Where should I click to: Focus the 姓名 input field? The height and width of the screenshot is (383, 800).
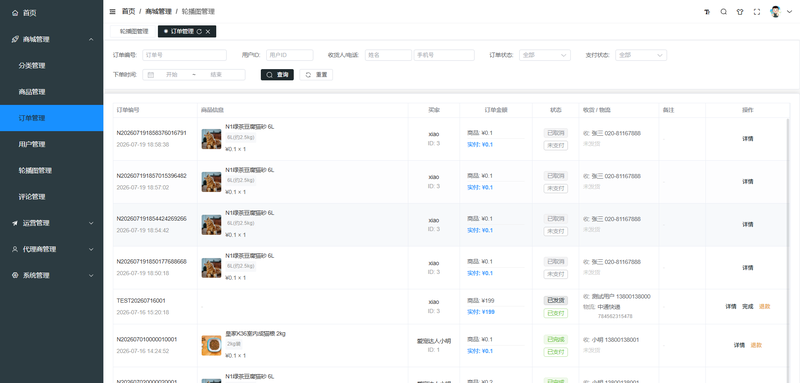[x=388, y=55]
